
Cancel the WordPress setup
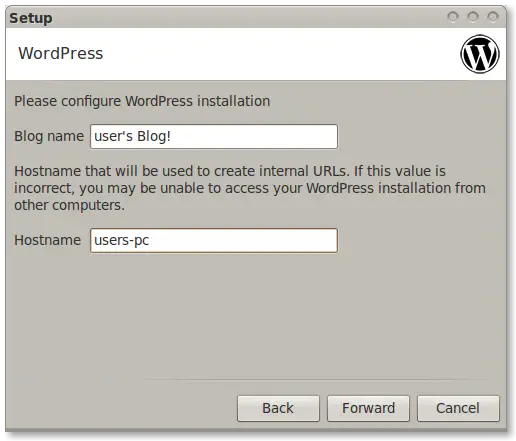point(458,408)
